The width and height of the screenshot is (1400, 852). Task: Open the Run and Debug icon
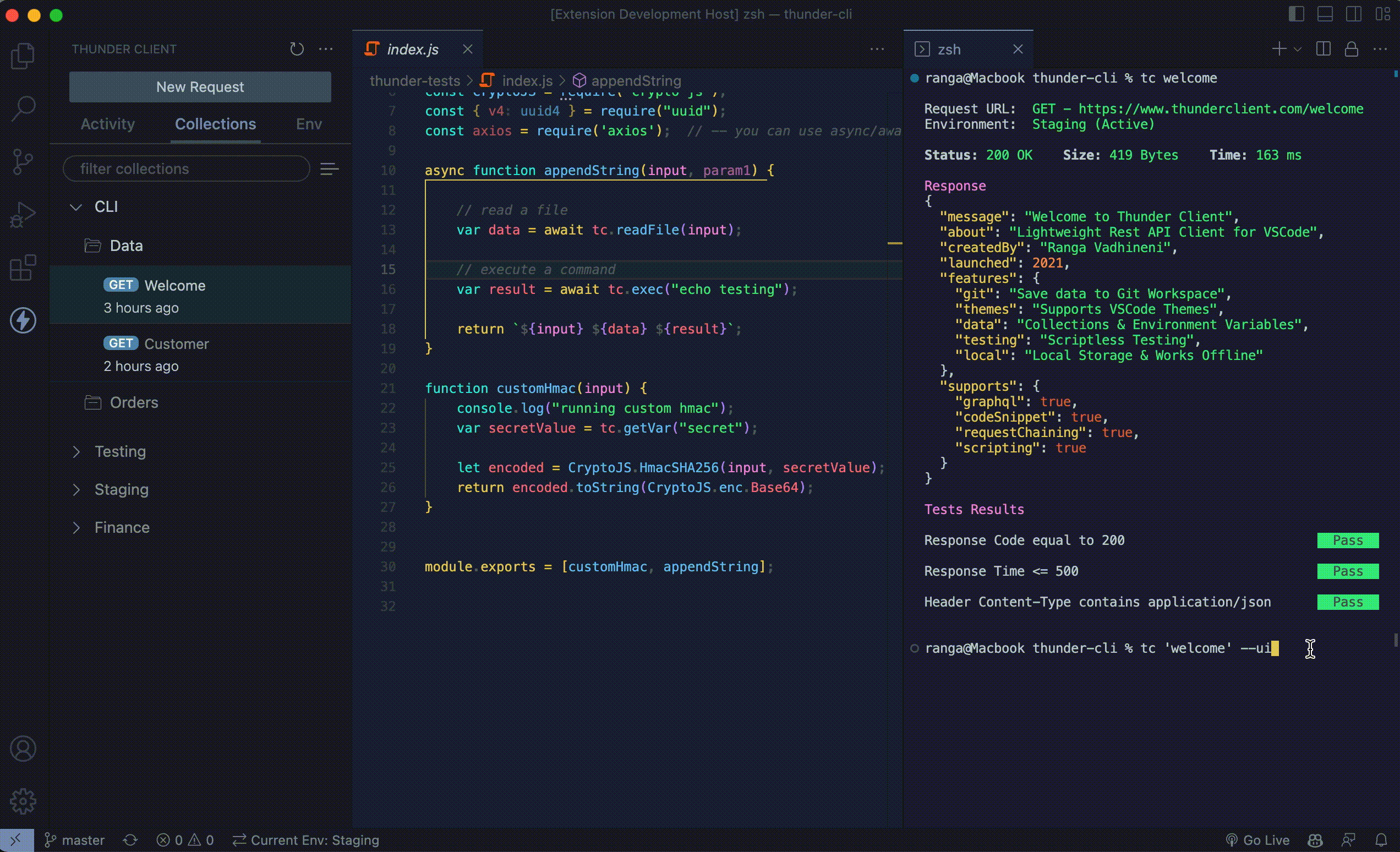(x=23, y=215)
